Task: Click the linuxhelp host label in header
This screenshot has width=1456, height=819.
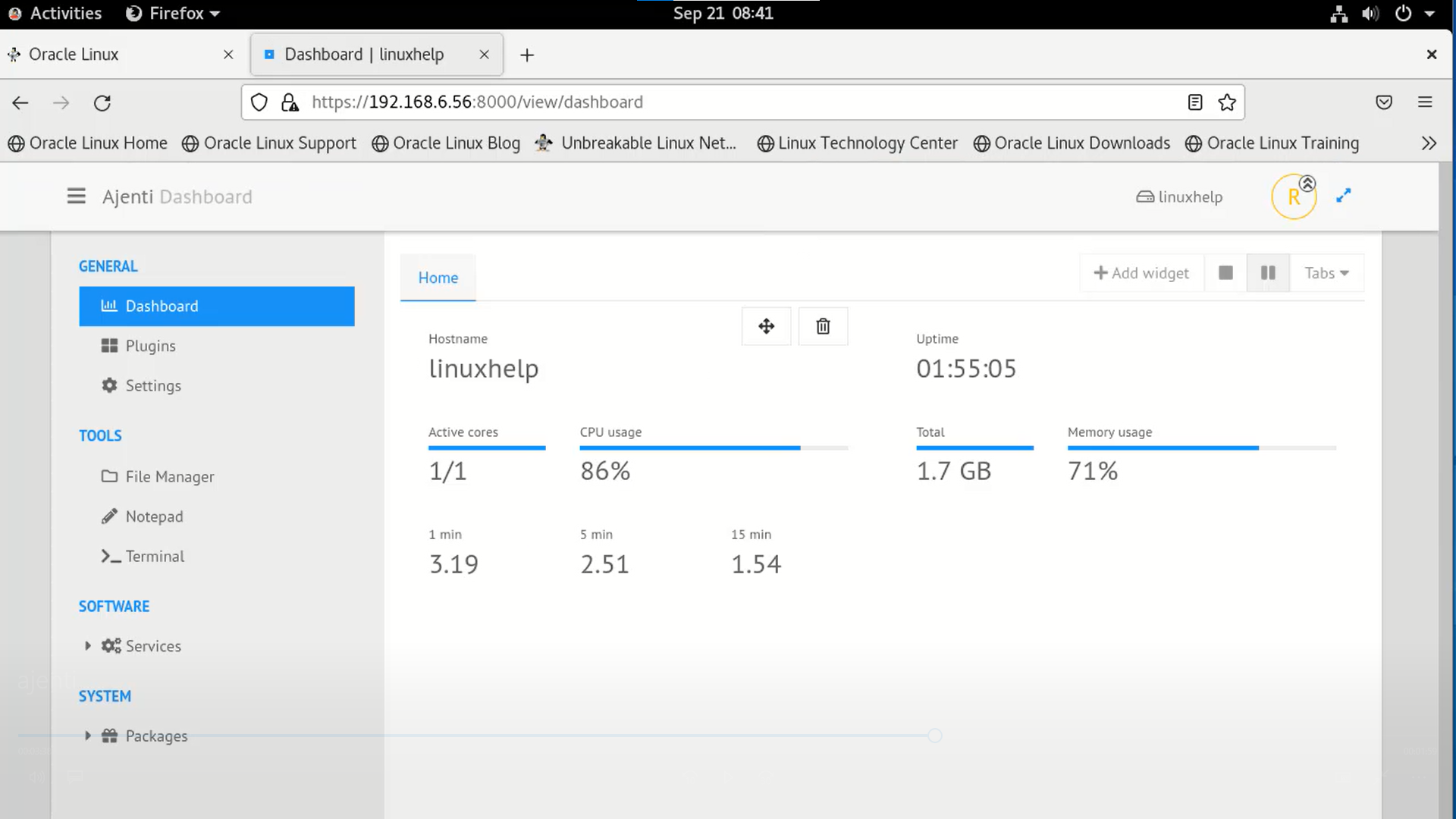Action: point(1179,197)
